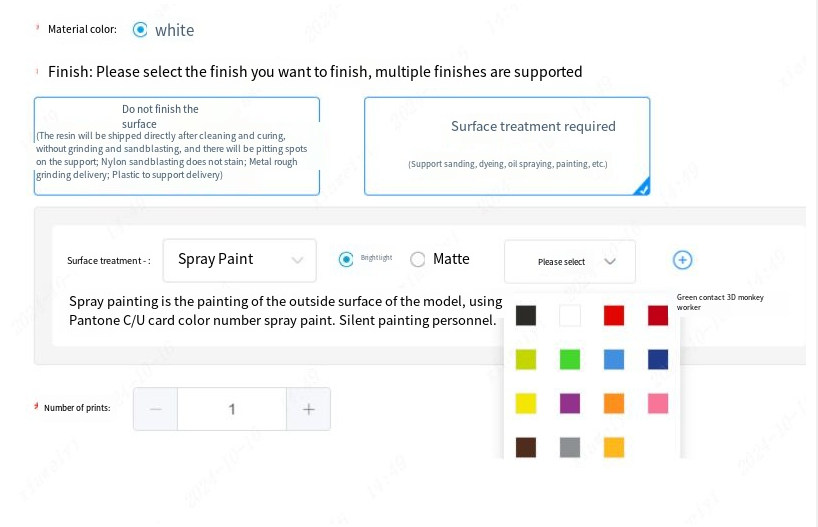Select the gray color swatch
Image resolution: width=818 pixels, height=527 pixels.
coord(570,447)
